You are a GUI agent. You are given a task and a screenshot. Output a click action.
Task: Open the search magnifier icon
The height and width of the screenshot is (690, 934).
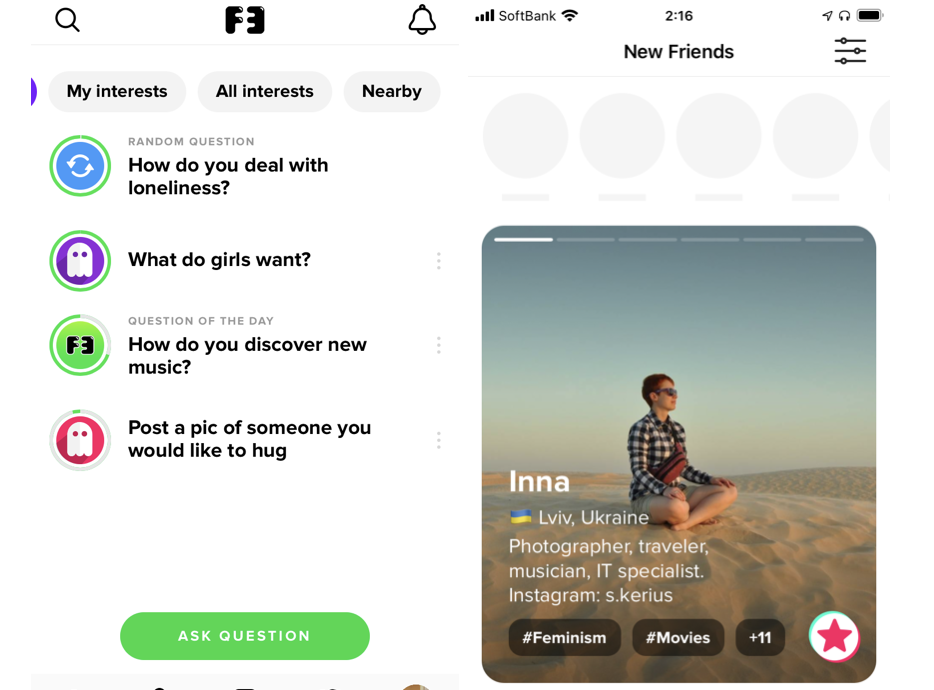(x=67, y=20)
